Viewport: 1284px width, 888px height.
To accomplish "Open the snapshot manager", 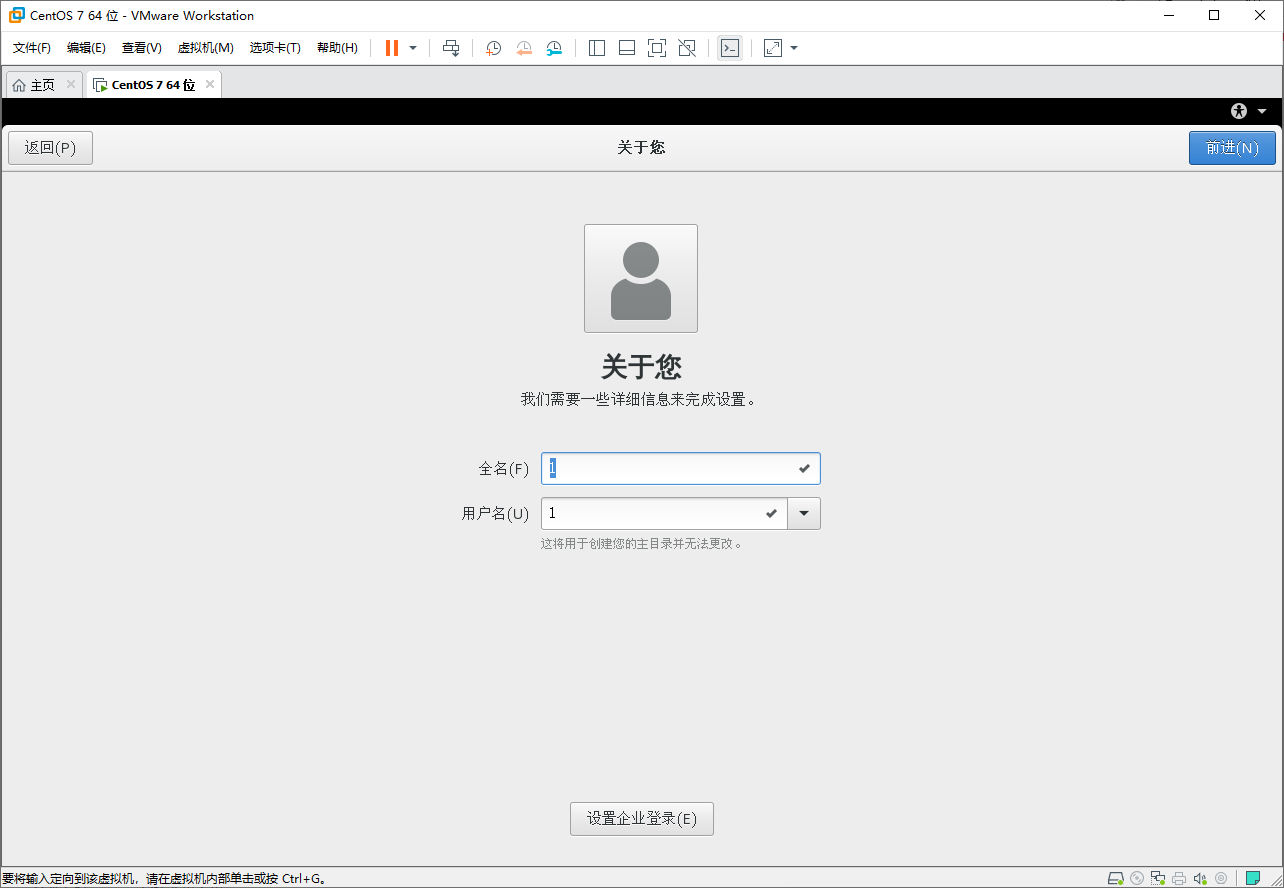I will [554, 48].
